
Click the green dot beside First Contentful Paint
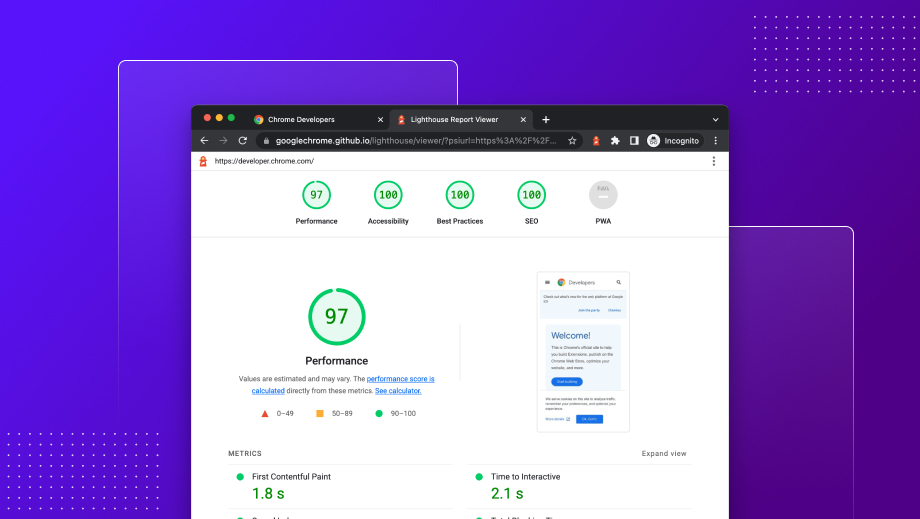(x=240, y=477)
